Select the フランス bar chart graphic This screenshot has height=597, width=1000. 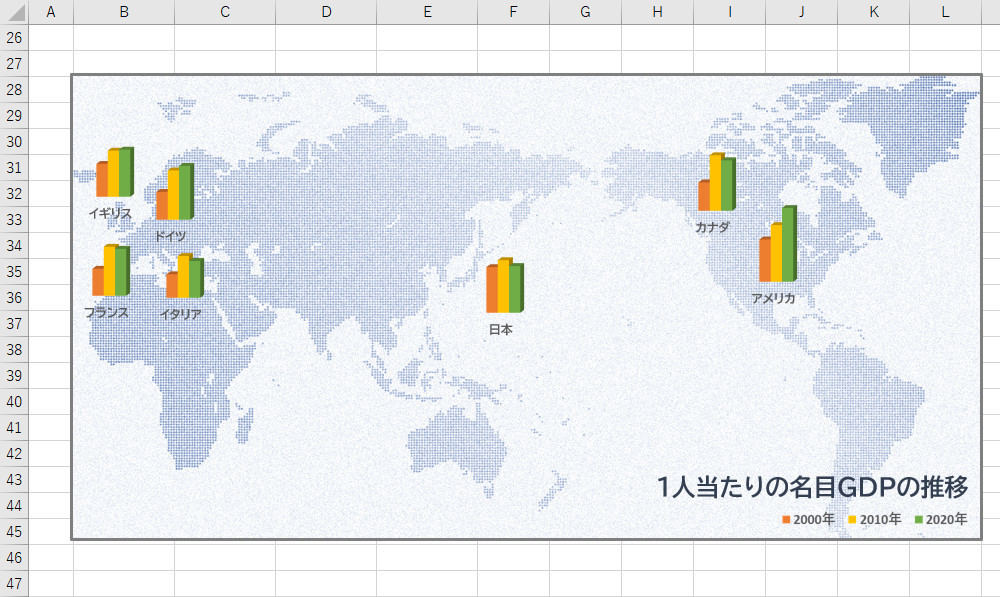(x=111, y=270)
